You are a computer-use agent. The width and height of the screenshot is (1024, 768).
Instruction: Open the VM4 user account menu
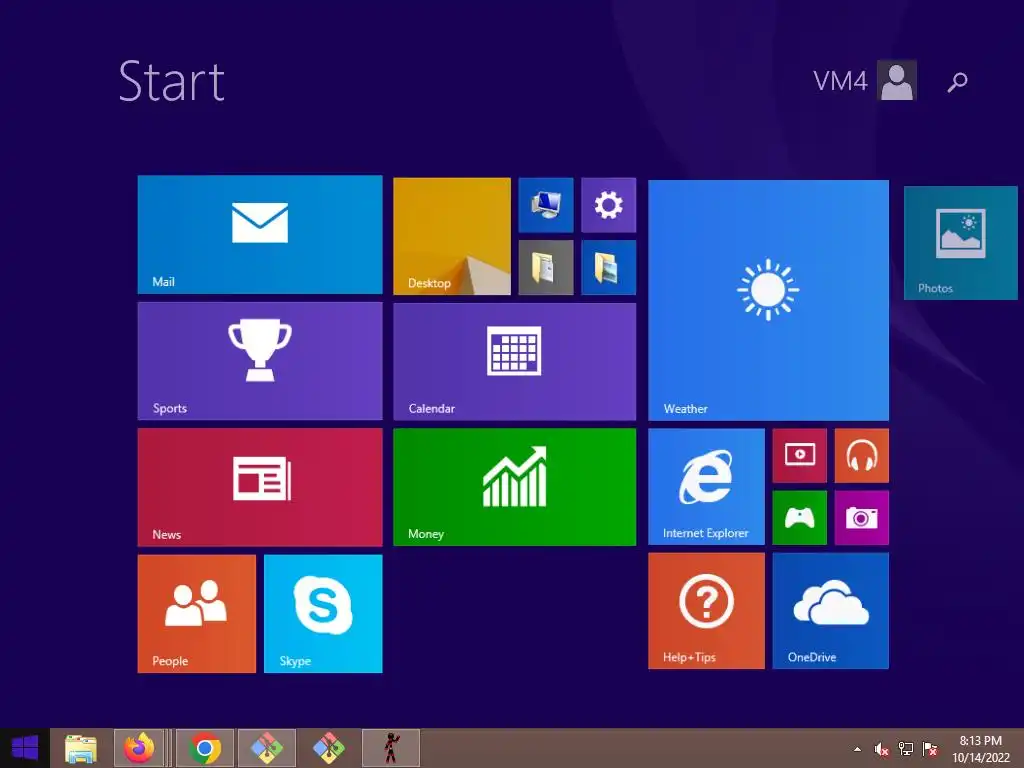pyautogui.click(x=864, y=80)
